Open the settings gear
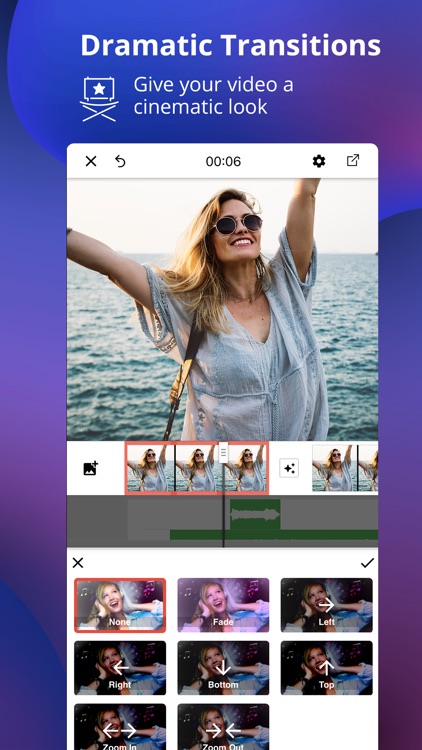 (319, 161)
